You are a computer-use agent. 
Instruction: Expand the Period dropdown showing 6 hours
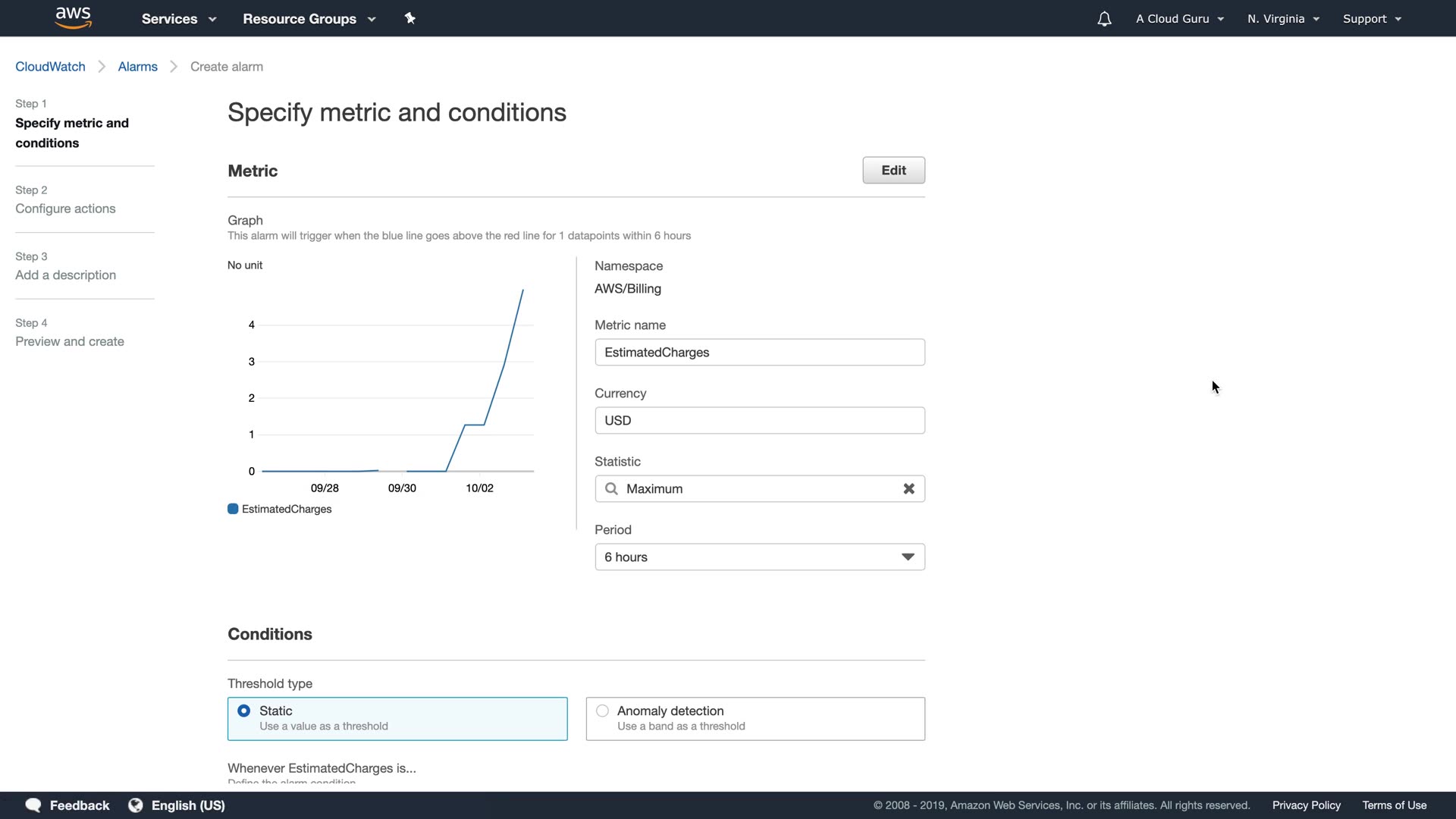759,557
